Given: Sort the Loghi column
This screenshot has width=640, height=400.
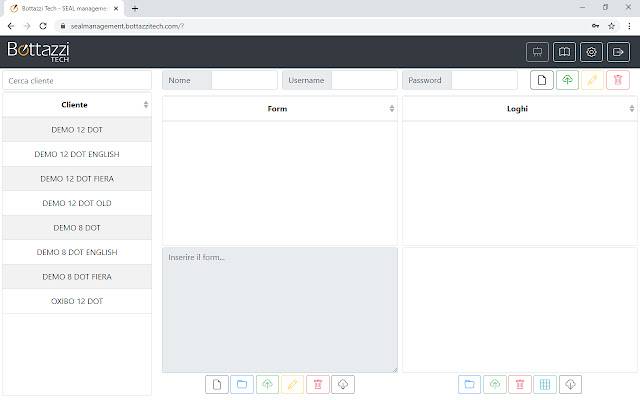Looking at the screenshot, I should [632, 109].
